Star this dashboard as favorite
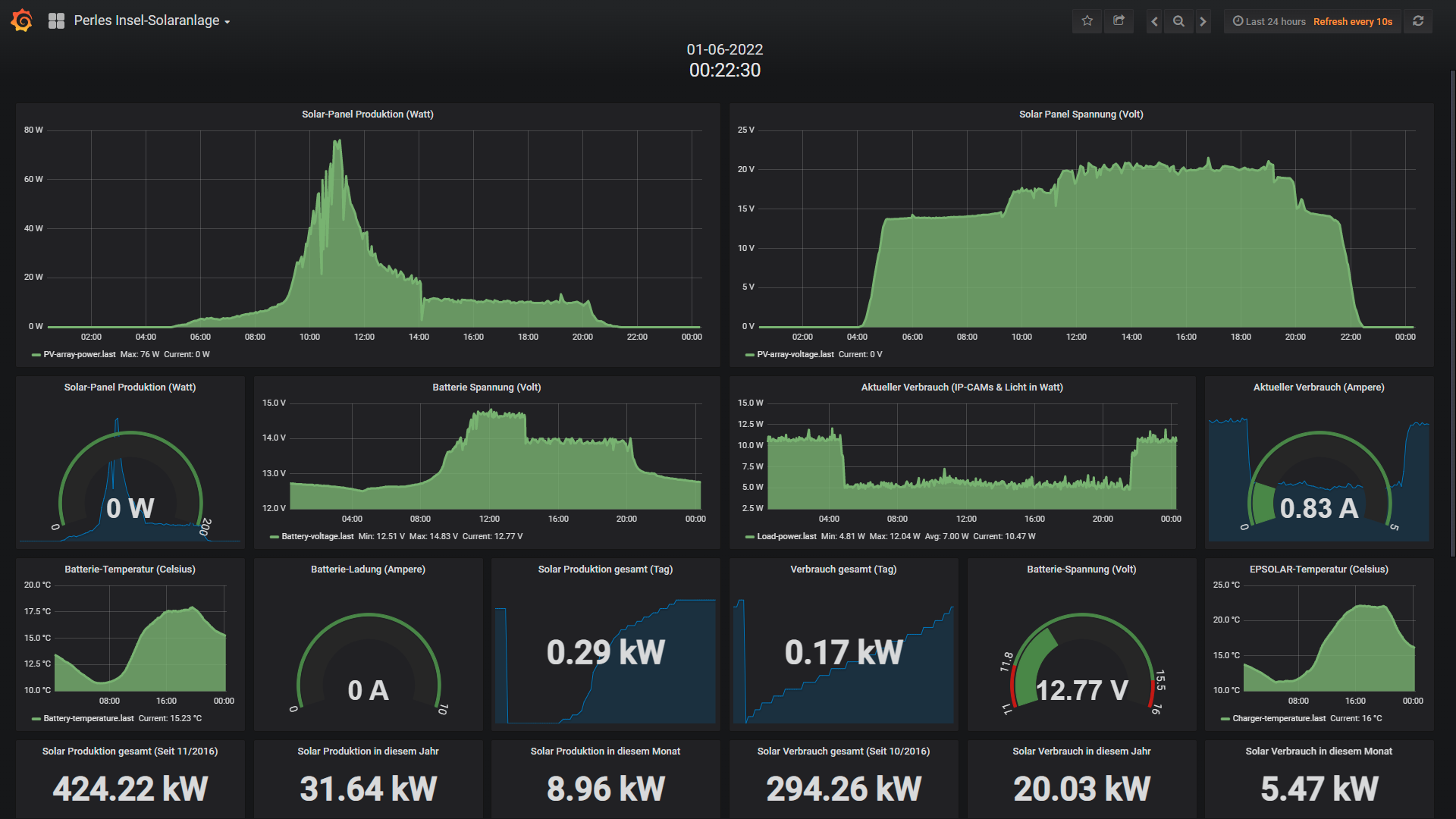Screen dimensions: 1456x819 [1087, 21]
